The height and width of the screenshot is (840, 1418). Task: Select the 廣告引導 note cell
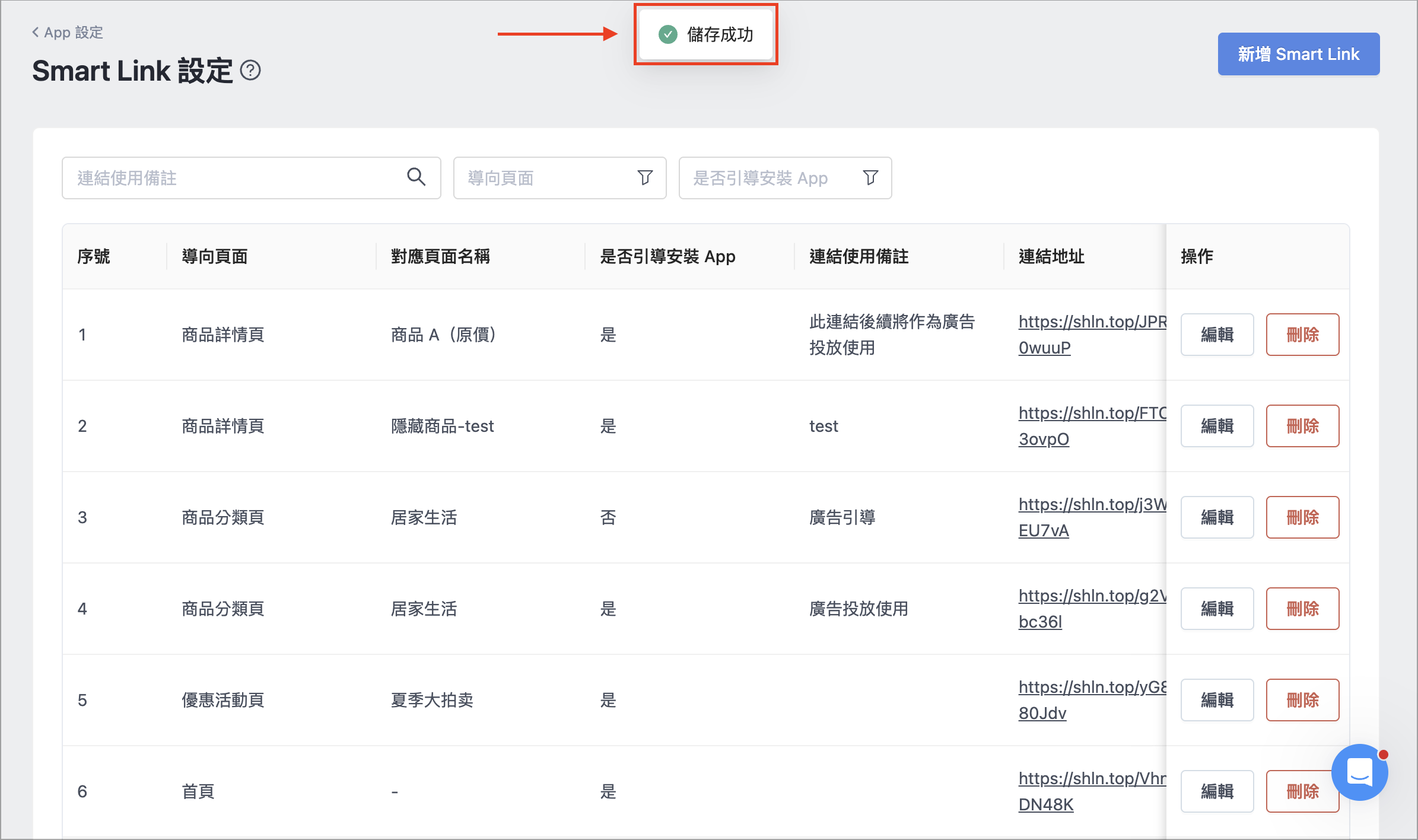click(842, 517)
